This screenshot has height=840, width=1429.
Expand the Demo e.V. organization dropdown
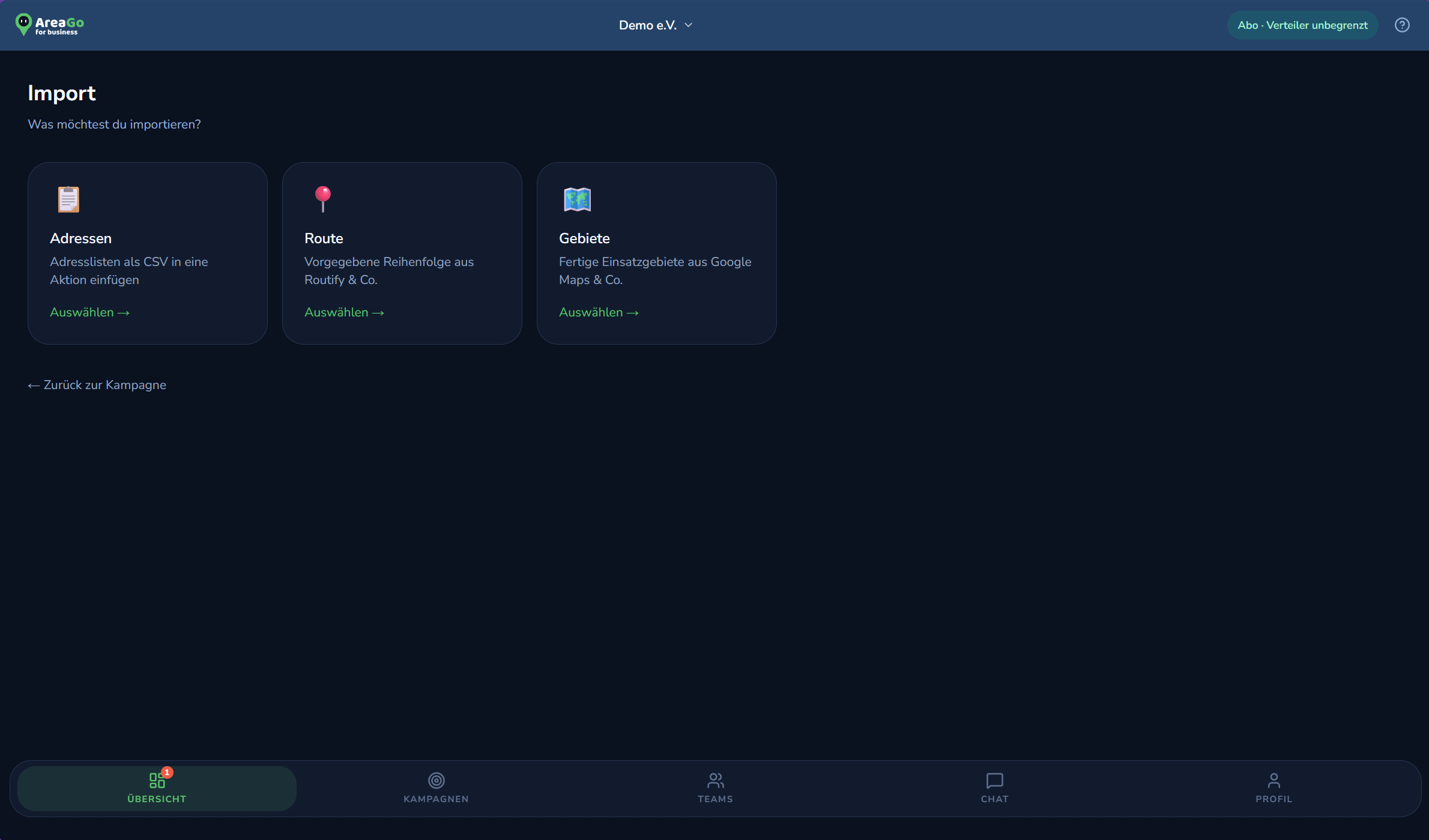tap(656, 25)
